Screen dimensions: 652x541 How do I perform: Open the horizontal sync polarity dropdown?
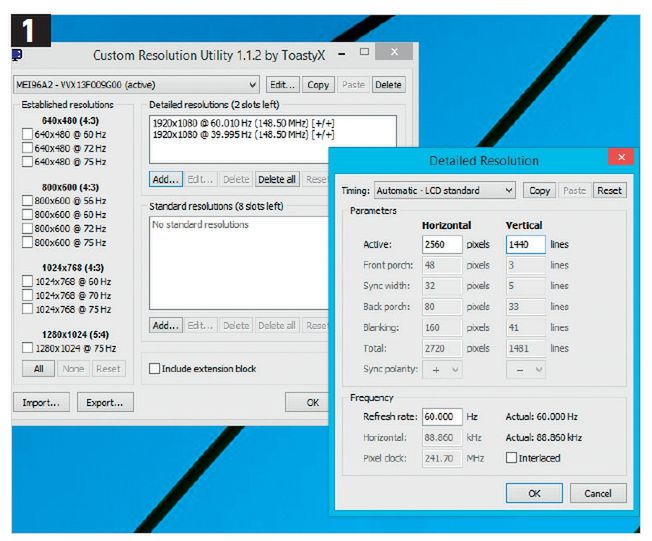click(x=442, y=369)
